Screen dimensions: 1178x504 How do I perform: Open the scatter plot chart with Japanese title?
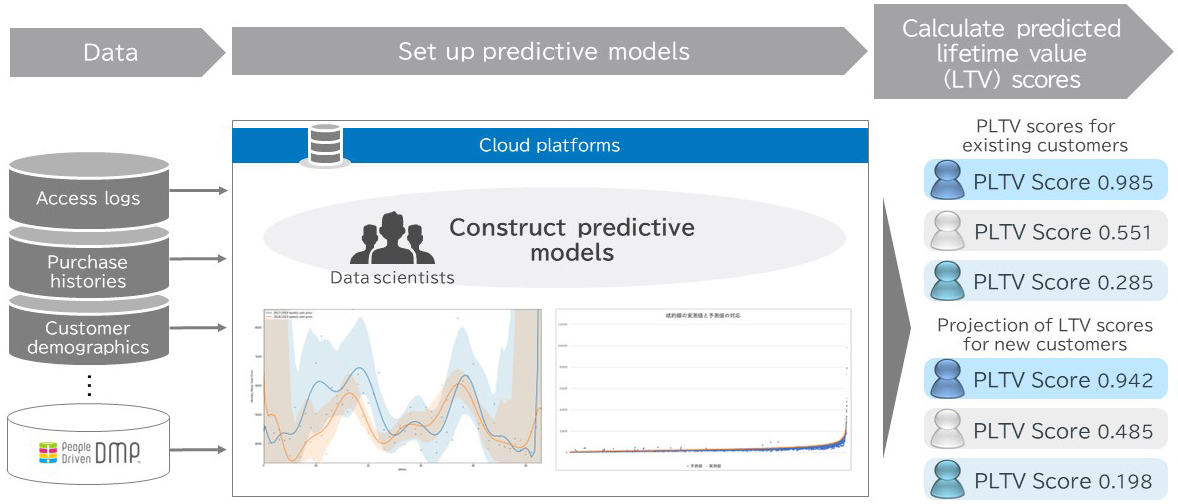(703, 388)
